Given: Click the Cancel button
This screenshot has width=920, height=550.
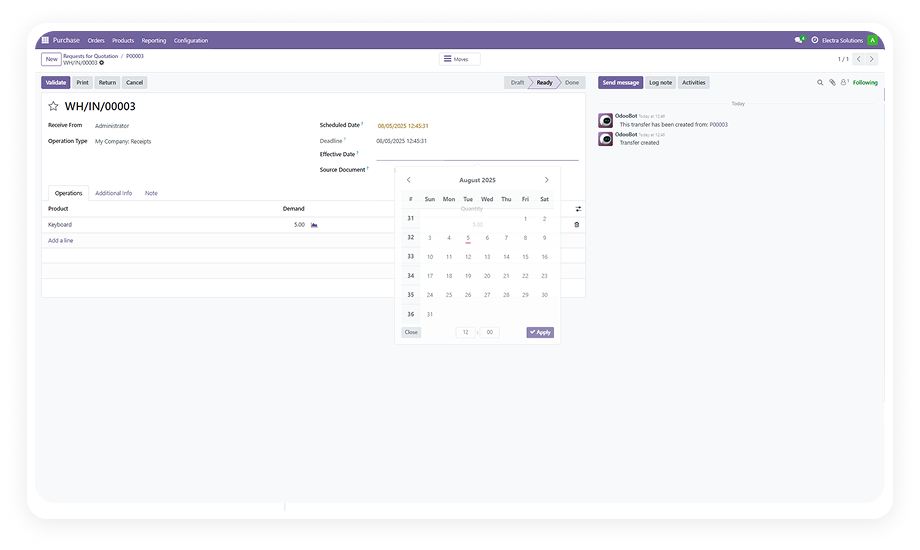Looking at the screenshot, I should point(134,83).
